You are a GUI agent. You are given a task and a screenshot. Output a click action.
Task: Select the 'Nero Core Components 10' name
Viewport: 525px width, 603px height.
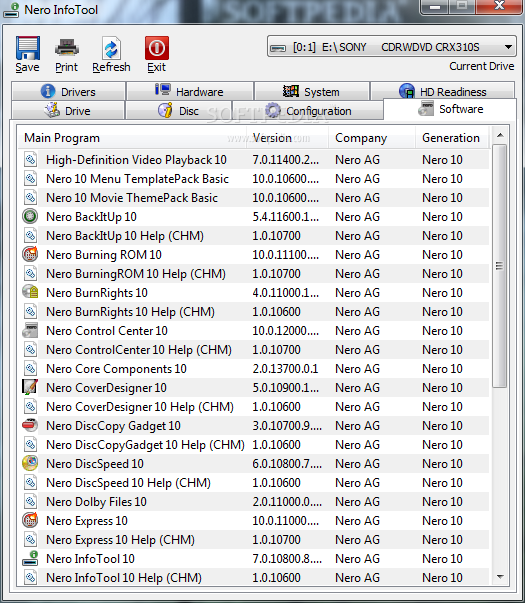click(x=116, y=369)
